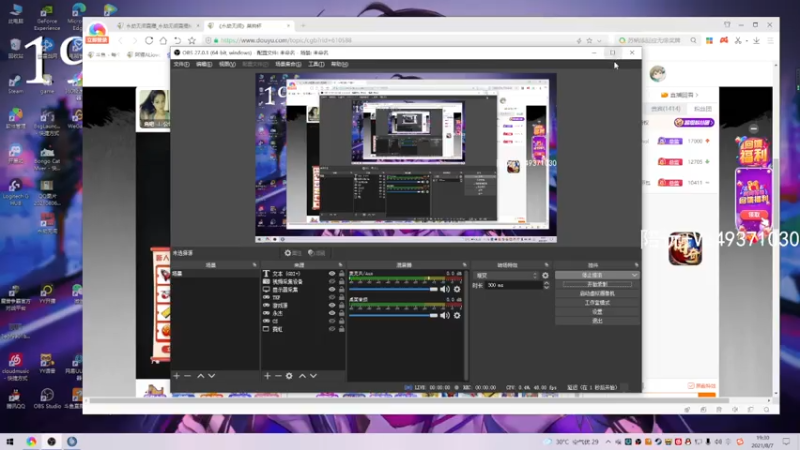
Task: Open 视图(V) menu in OBS
Action: (x=227, y=64)
